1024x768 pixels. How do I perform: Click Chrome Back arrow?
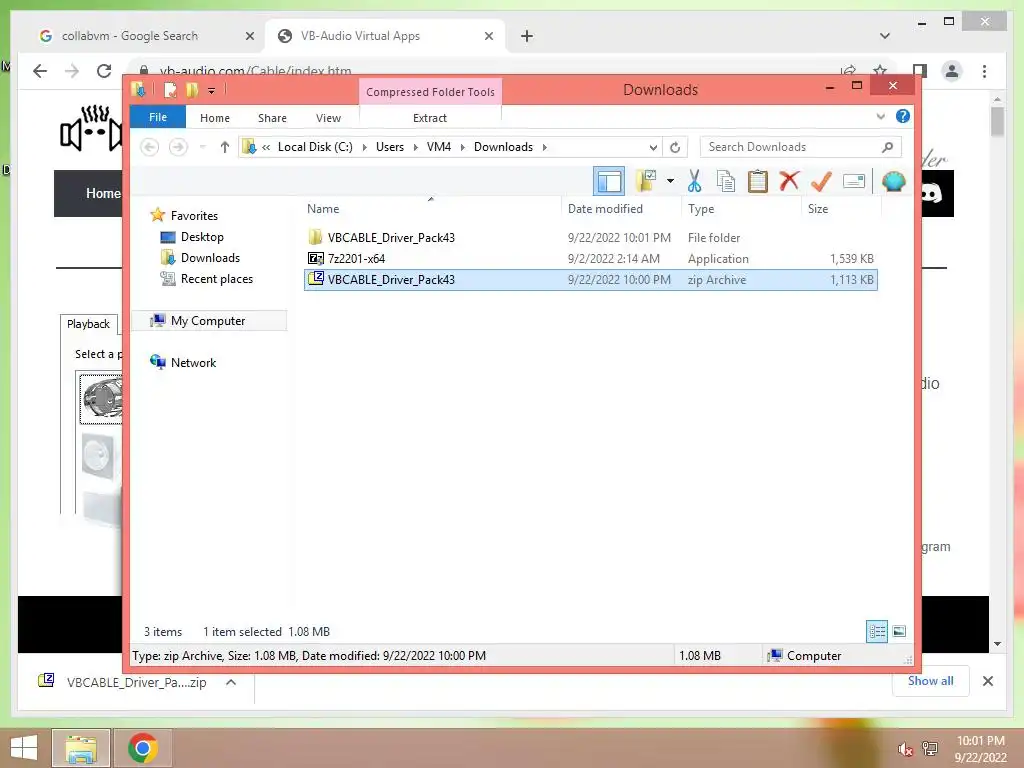click(x=40, y=71)
